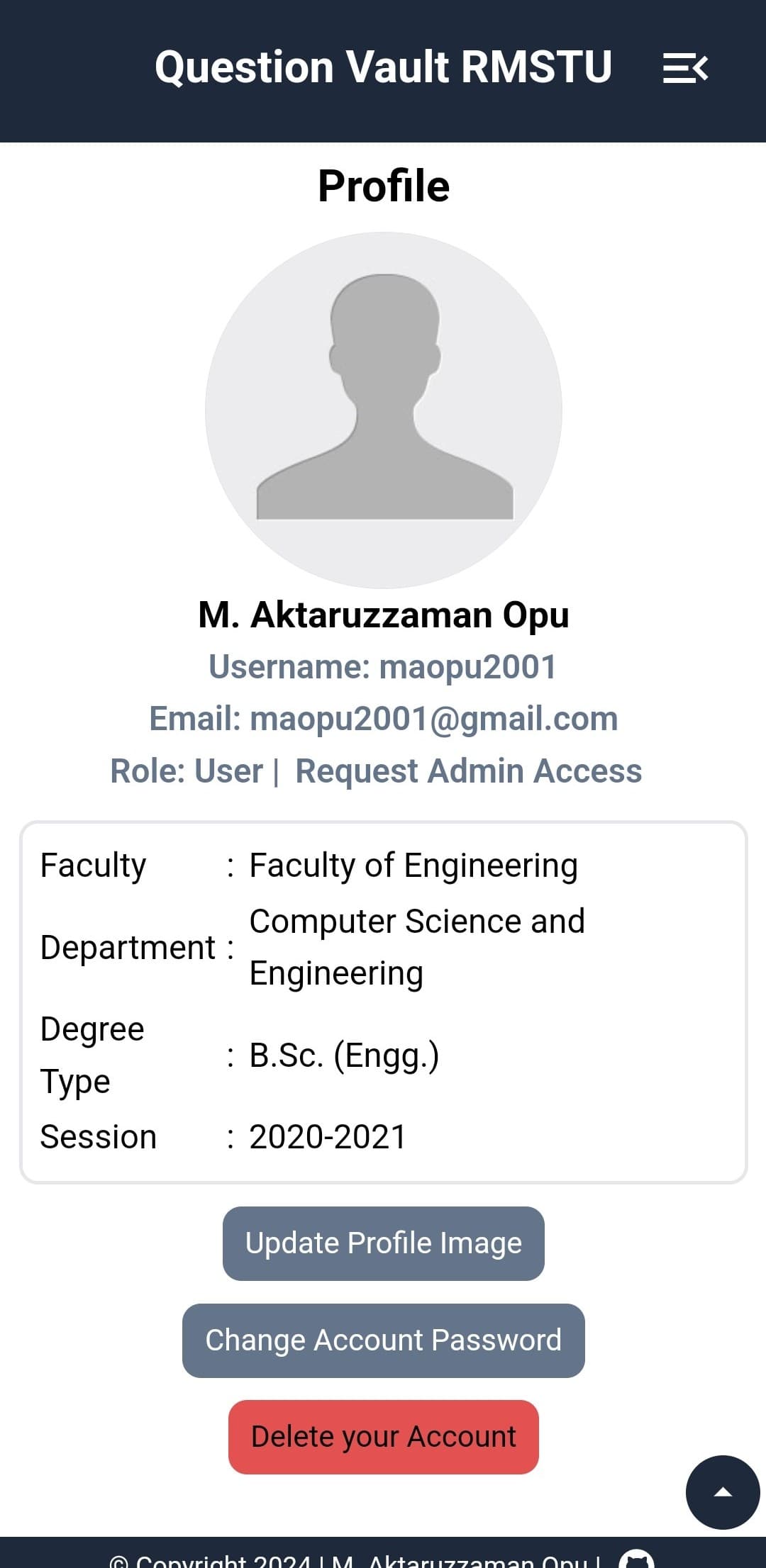Click the email address maopu2001@gmail.com
766x1568 pixels.
click(x=433, y=718)
